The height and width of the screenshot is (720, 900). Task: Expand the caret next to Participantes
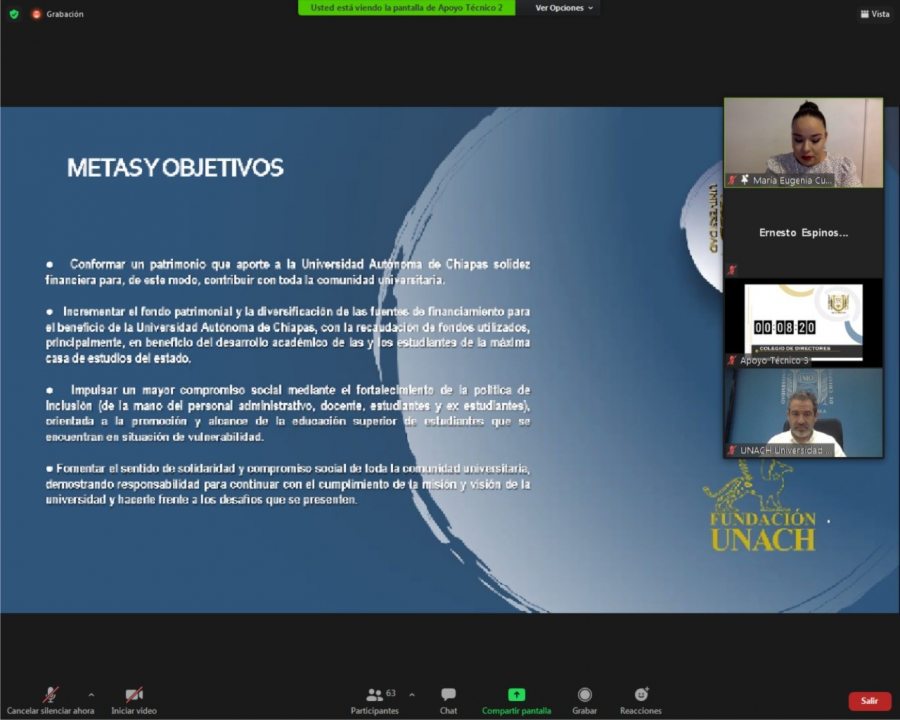pyautogui.click(x=412, y=695)
